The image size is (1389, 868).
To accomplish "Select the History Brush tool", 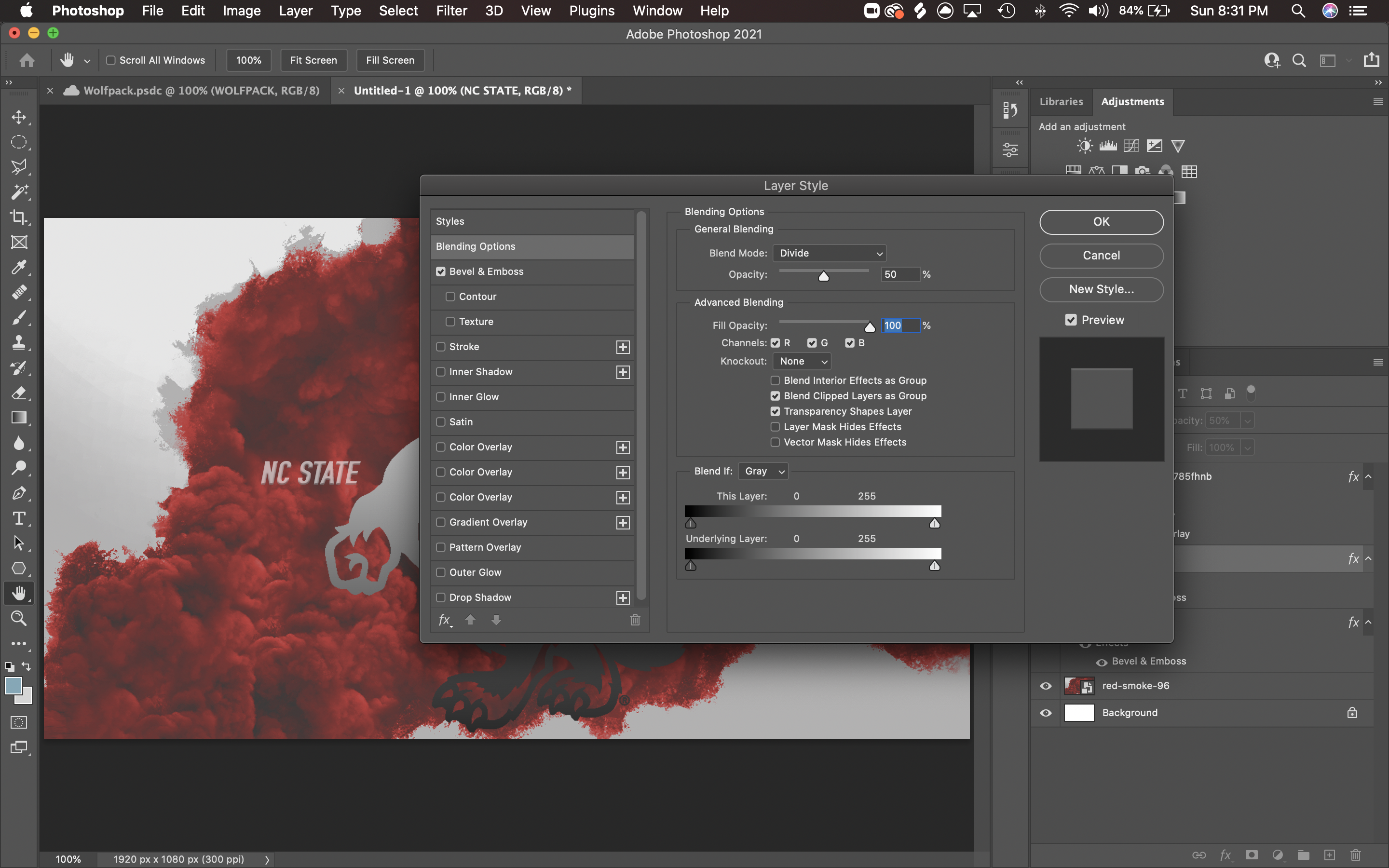I will pyautogui.click(x=19, y=368).
